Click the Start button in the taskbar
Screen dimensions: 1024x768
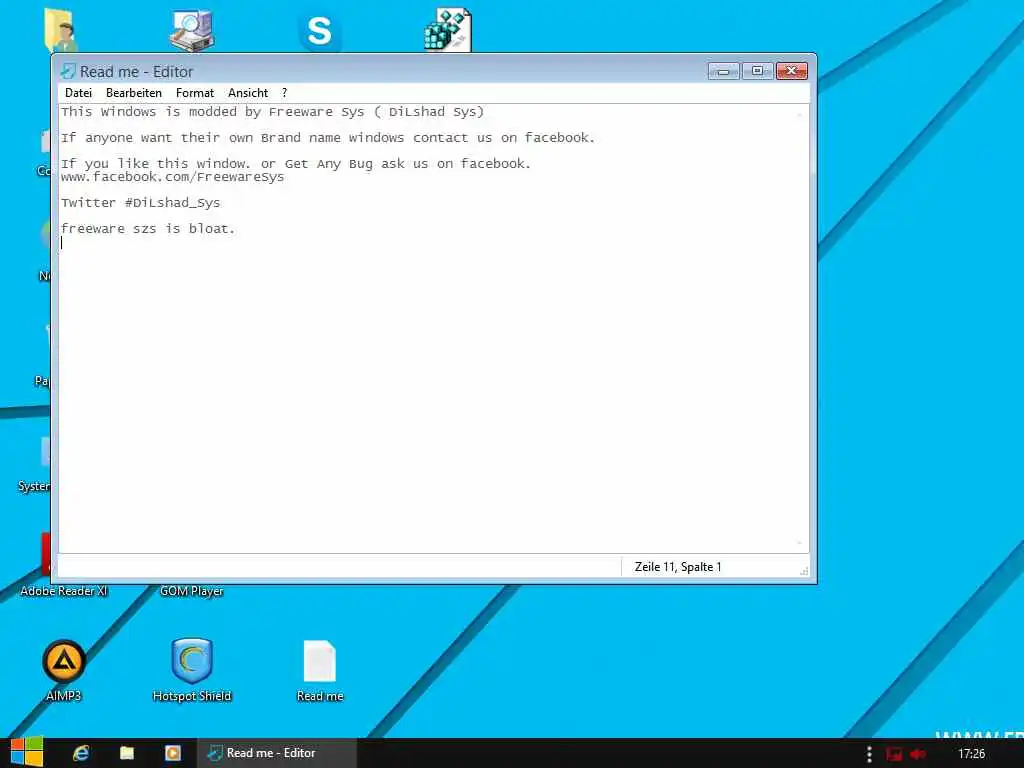pos(27,753)
